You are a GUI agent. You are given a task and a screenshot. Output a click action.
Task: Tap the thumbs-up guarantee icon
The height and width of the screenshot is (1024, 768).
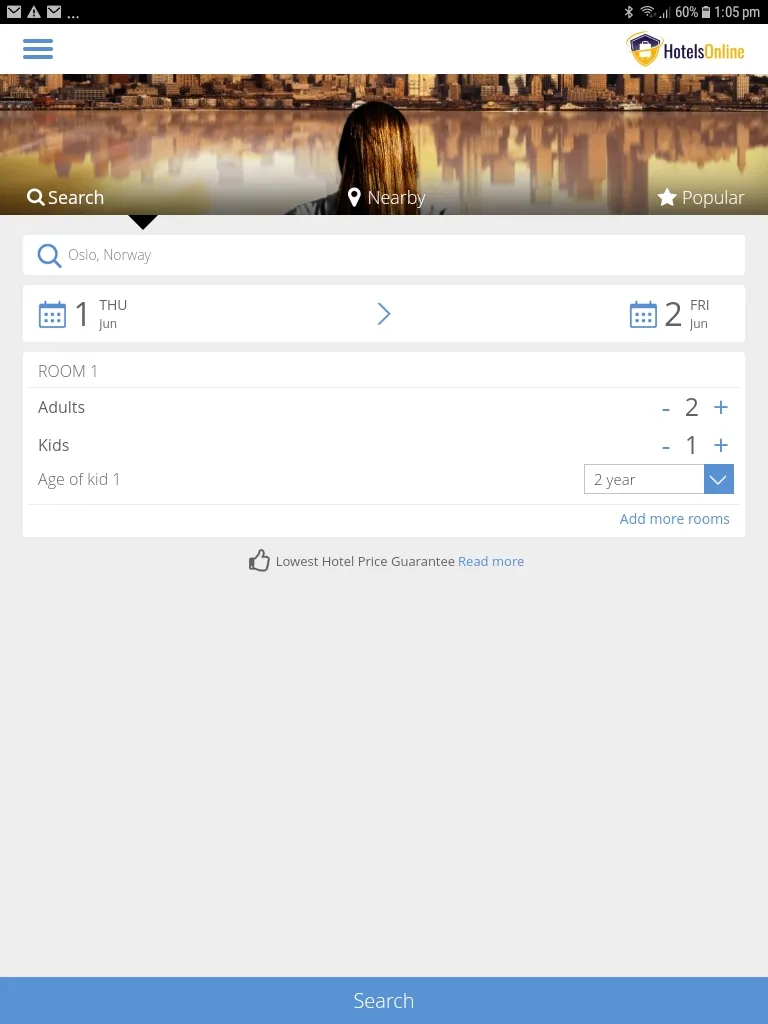click(x=259, y=560)
